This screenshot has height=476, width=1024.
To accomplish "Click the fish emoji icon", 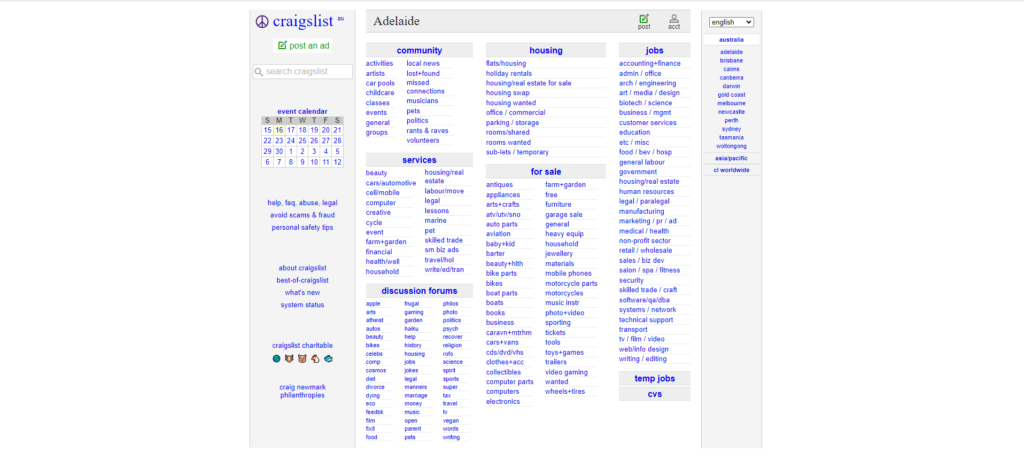I will coord(328,358).
